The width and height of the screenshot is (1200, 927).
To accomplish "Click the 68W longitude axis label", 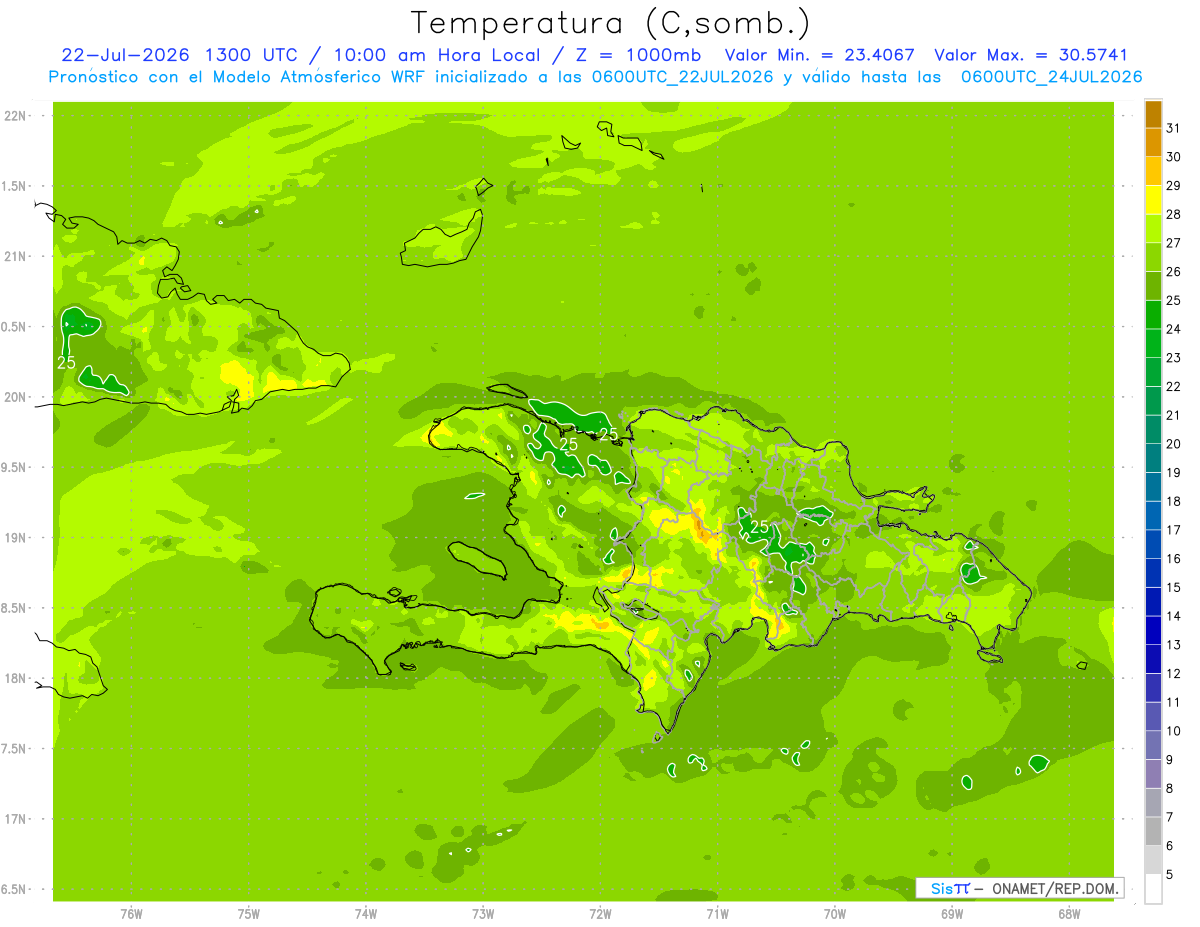I will point(1069,913).
